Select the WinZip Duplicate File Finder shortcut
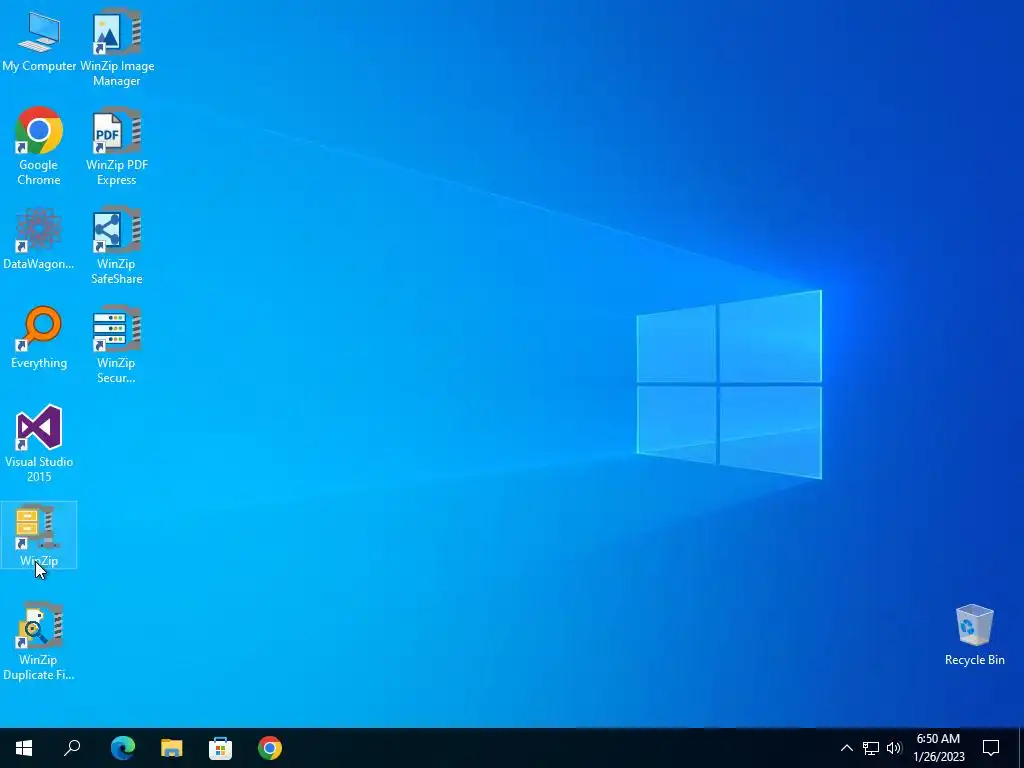This screenshot has width=1024, height=768. pyautogui.click(x=39, y=641)
